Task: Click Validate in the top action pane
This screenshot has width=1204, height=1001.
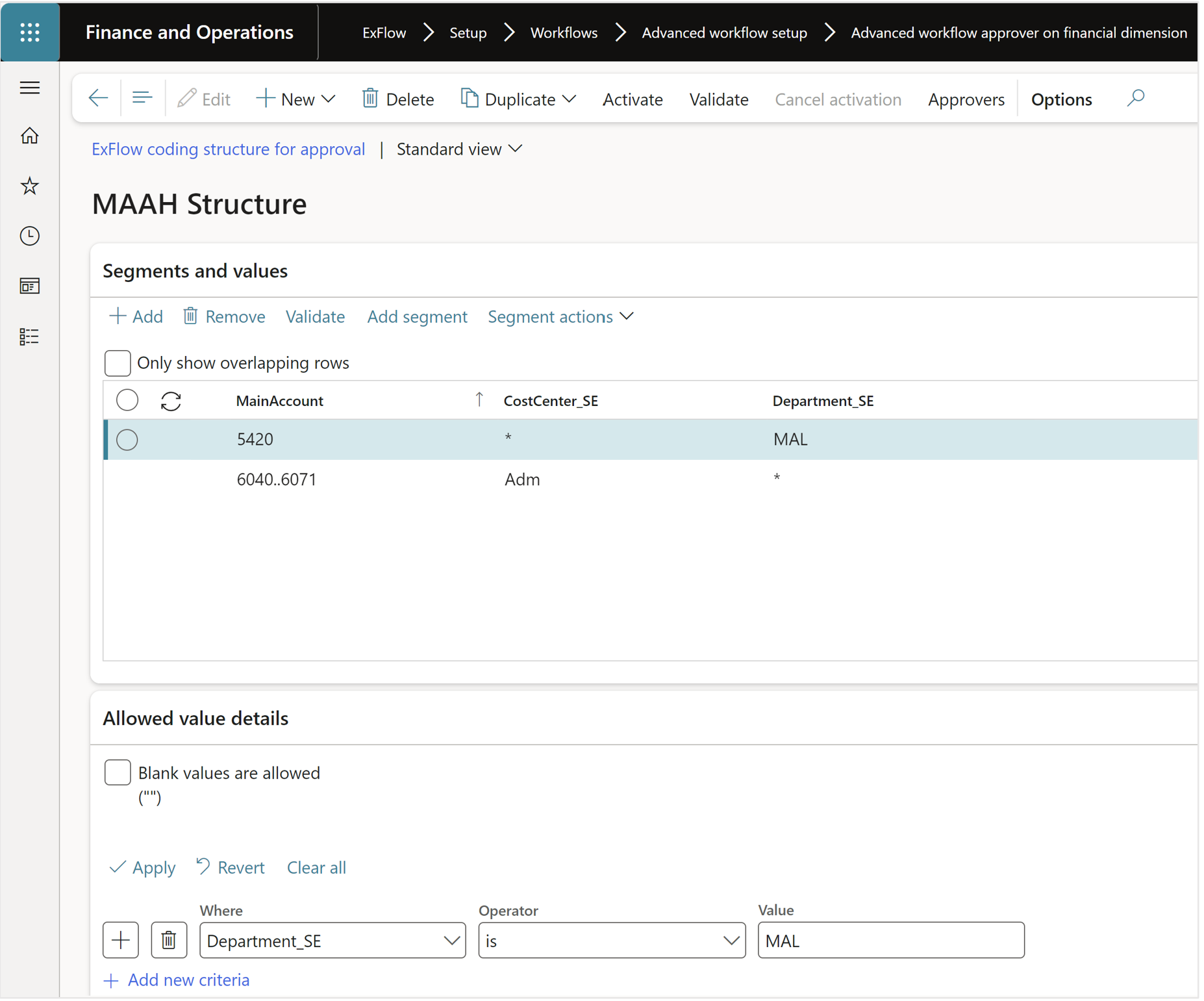Action: (x=719, y=99)
